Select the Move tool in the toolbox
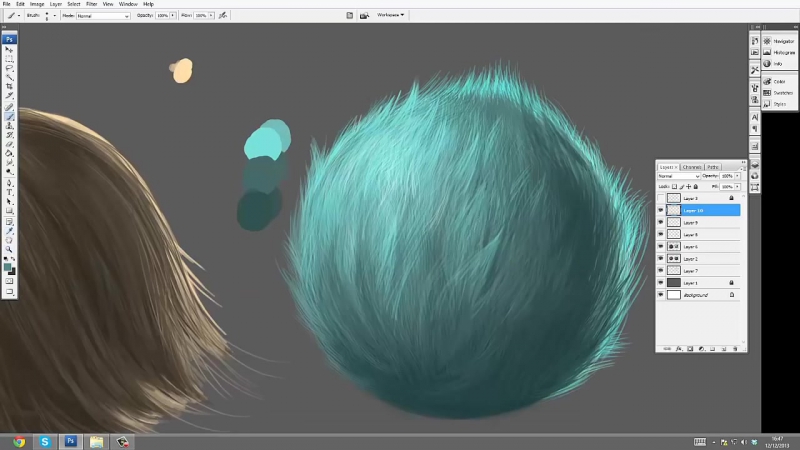The height and width of the screenshot is (450, 800). [x=9, y=48]
